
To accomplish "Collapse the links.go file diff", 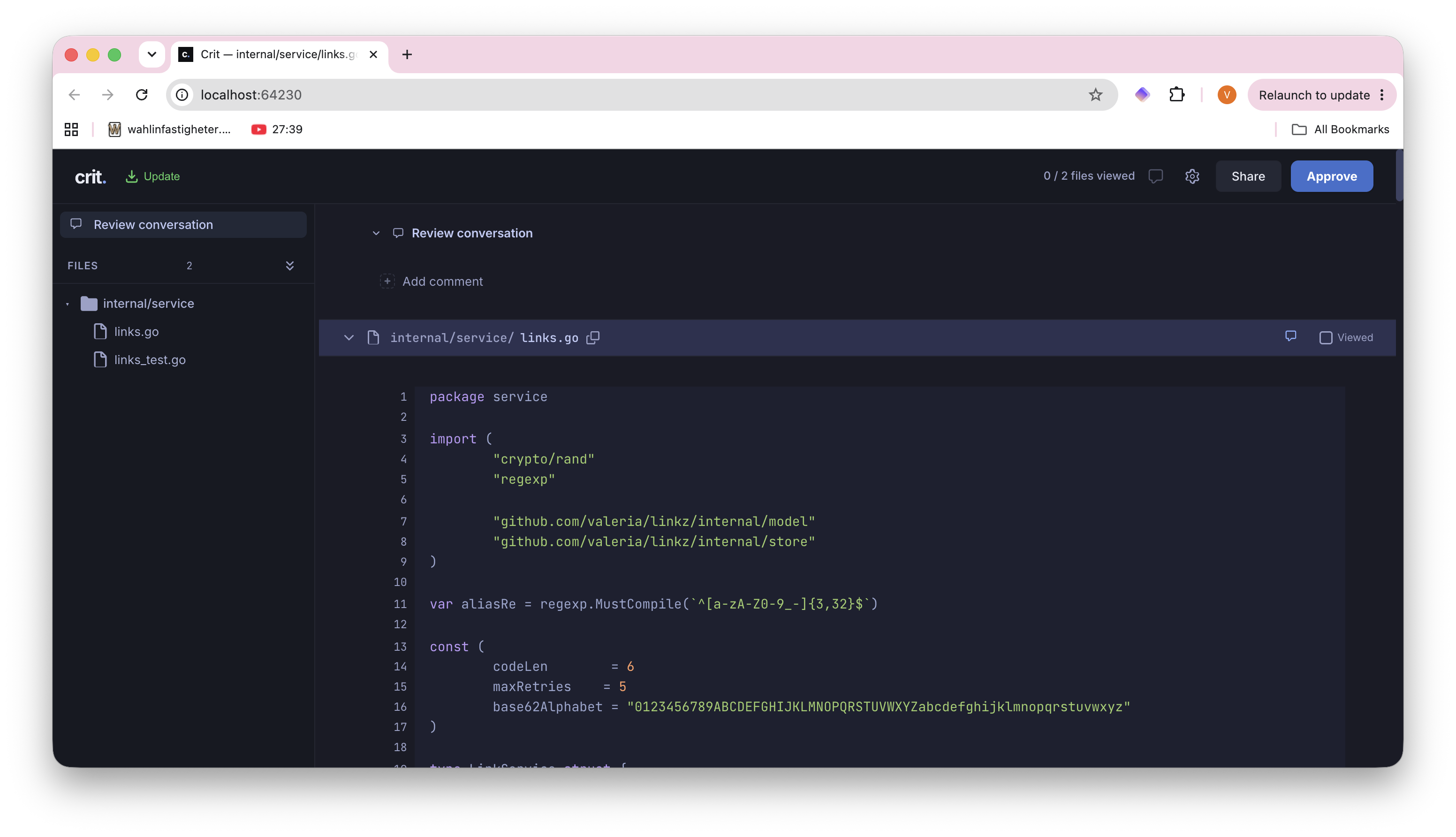I will point(349,337).
